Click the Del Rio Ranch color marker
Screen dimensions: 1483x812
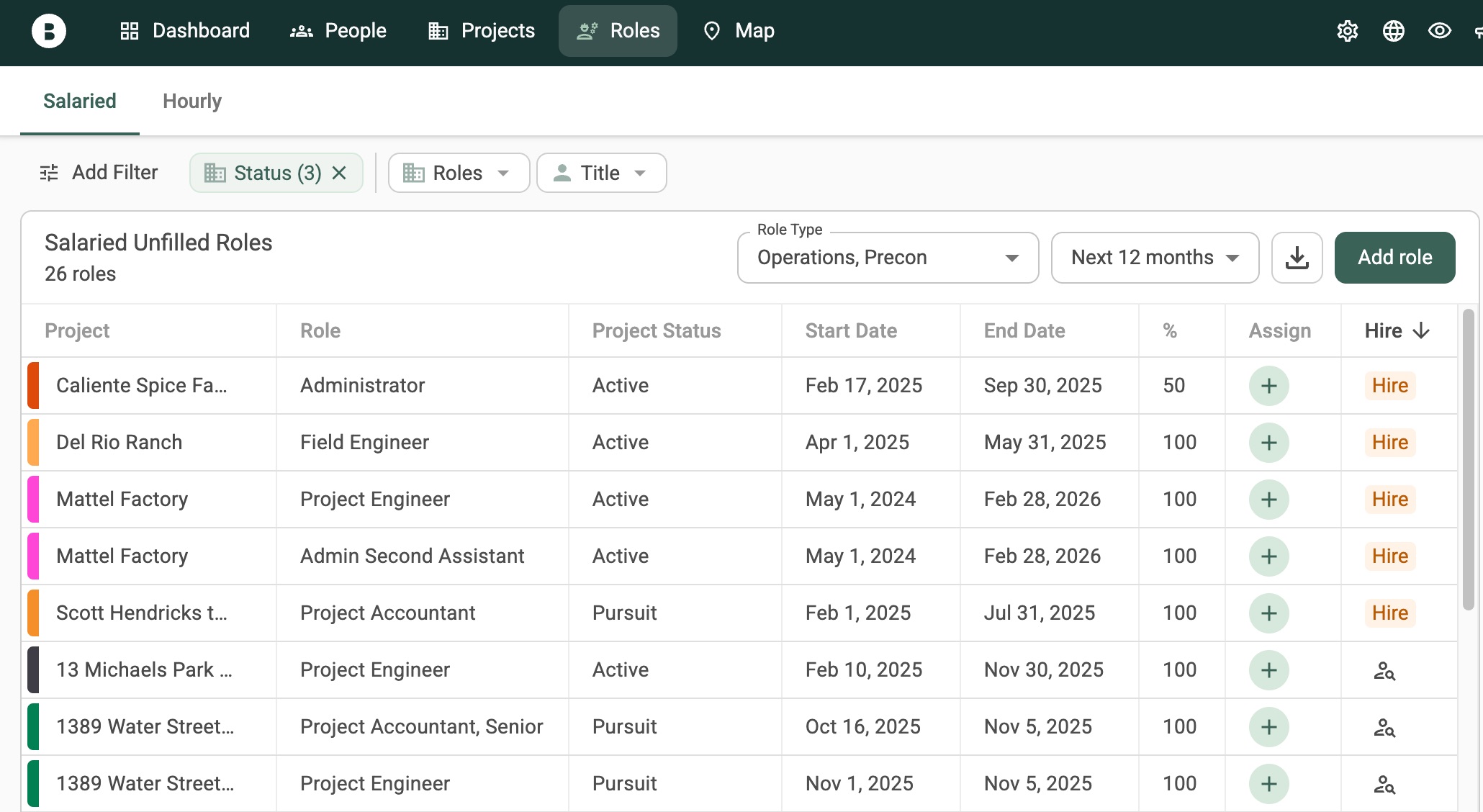(33, 443)
